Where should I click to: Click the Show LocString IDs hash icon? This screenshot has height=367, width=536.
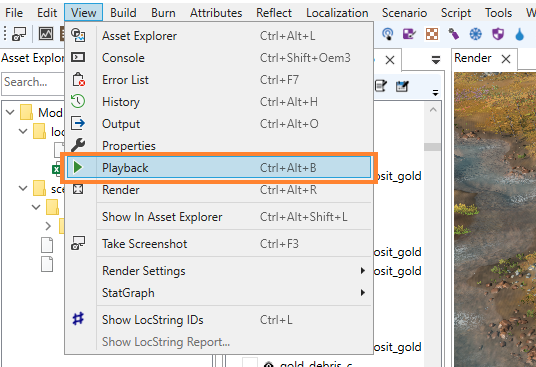click(x=78, y=319)
